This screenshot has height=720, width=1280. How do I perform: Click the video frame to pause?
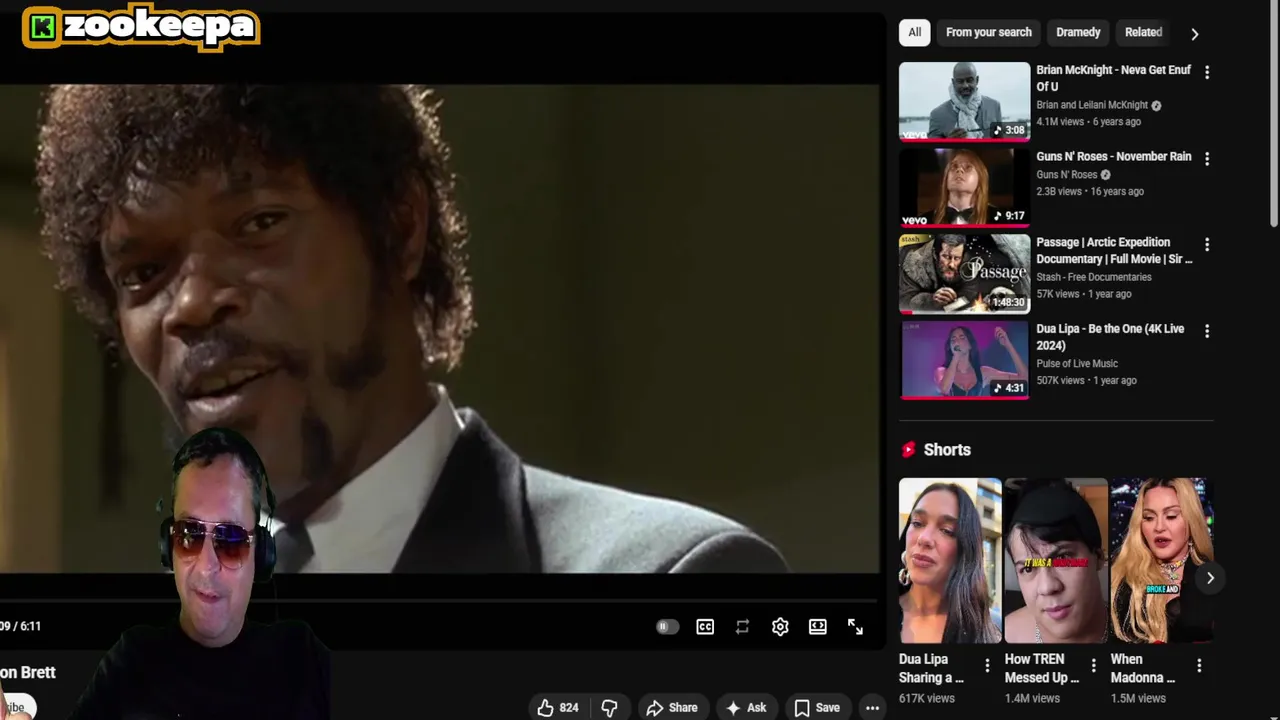[x=440, y=328]
